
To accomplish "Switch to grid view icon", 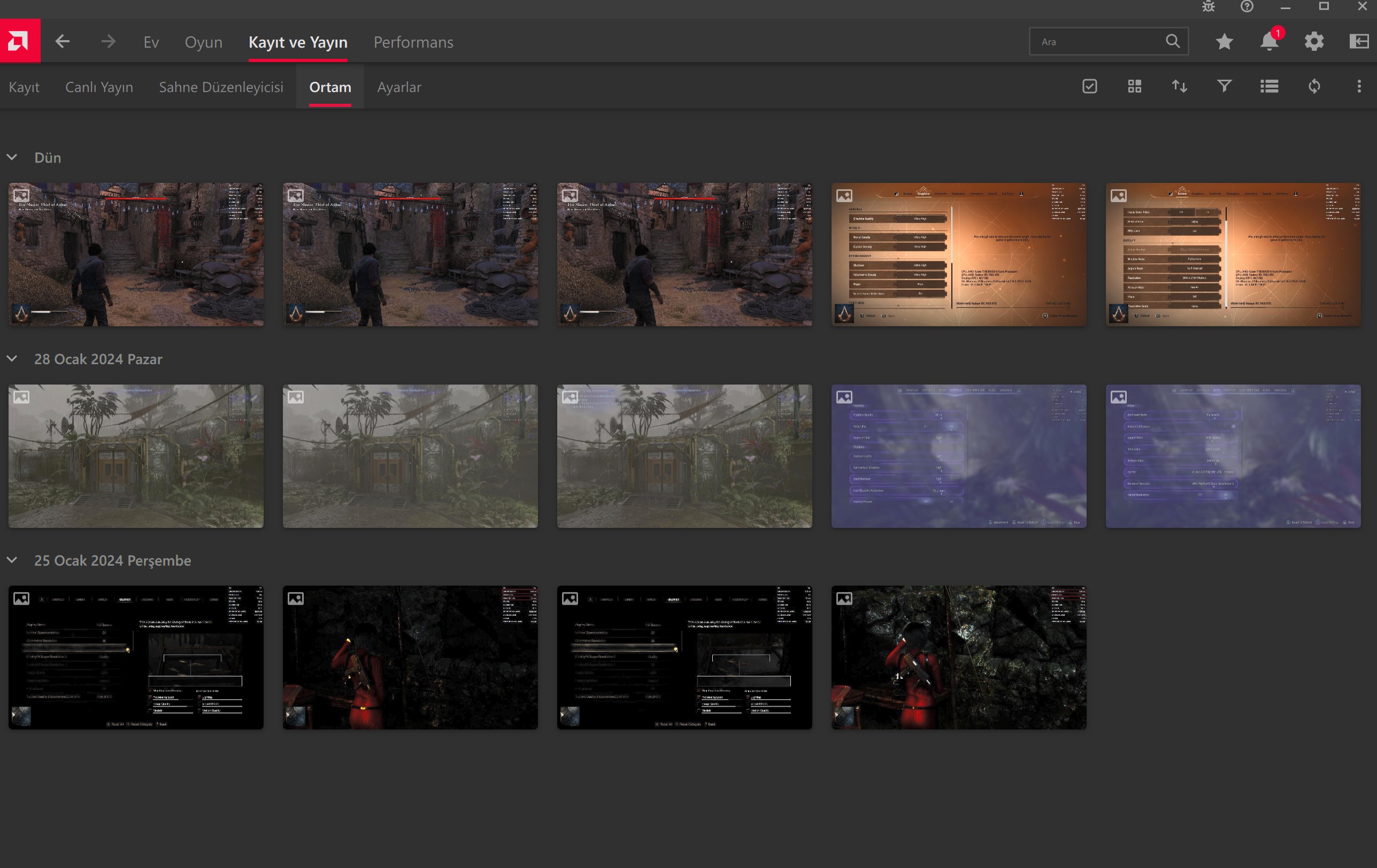I will (1135, 86).
